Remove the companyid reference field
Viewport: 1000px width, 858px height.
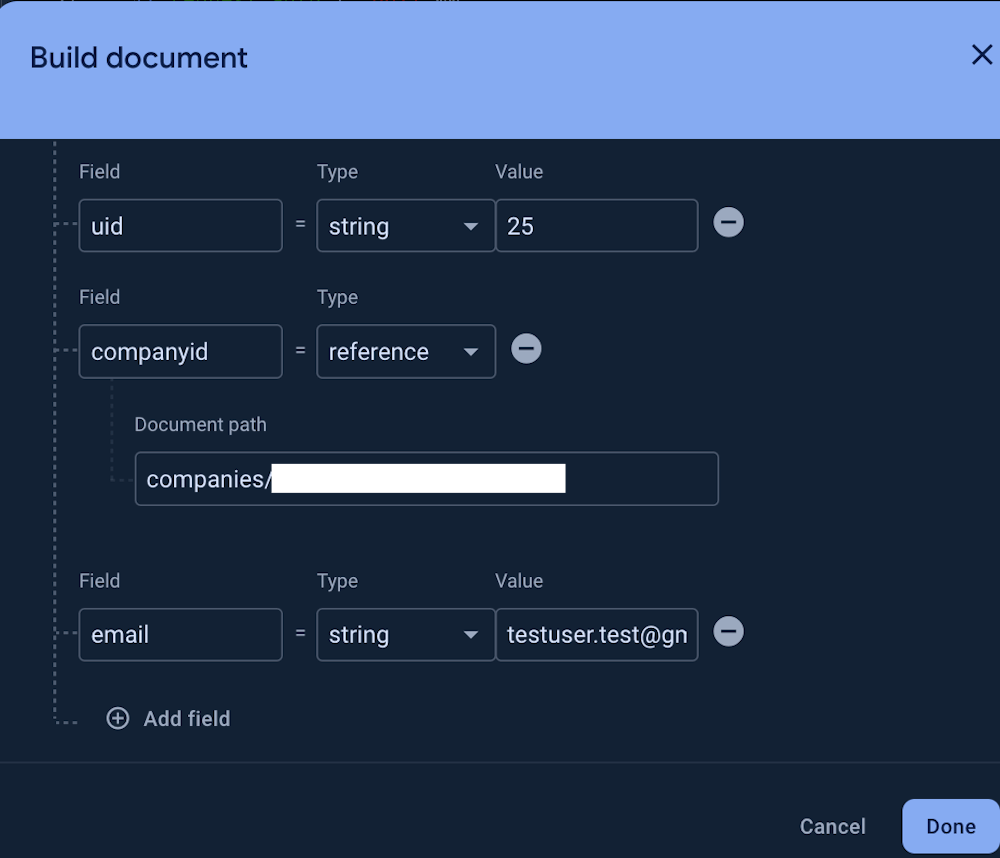[526, 349]
